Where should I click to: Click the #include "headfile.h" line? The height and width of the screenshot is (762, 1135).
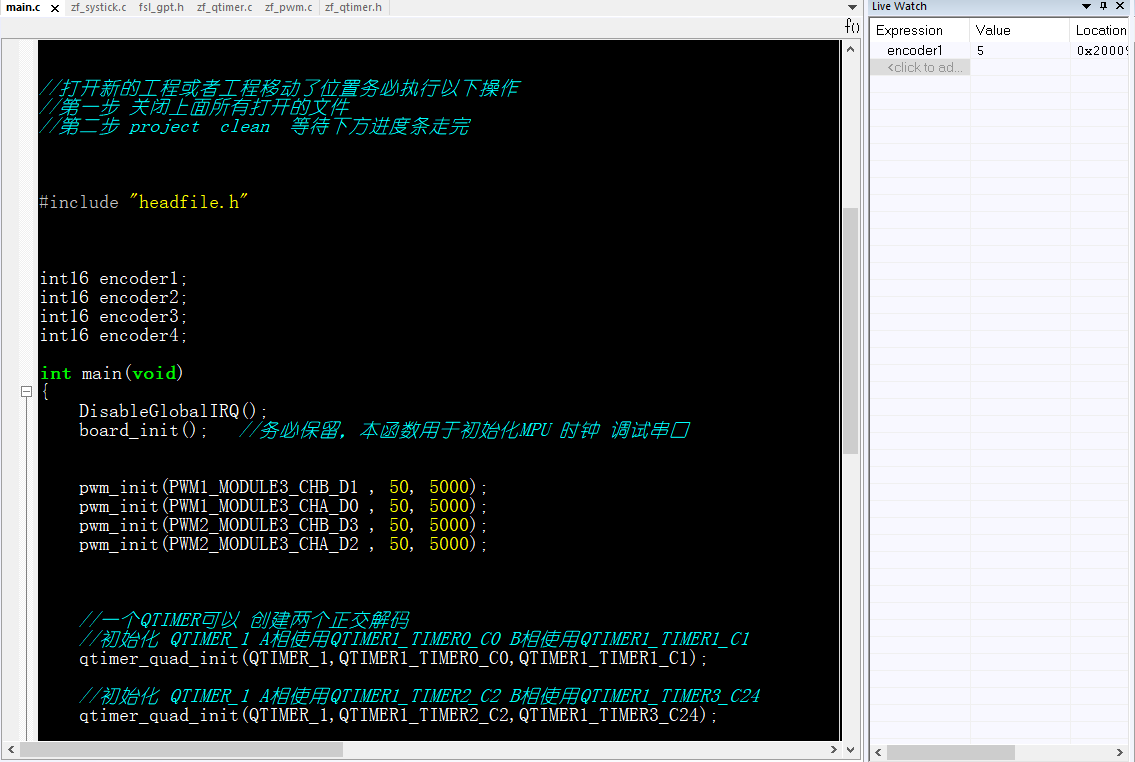143,203
